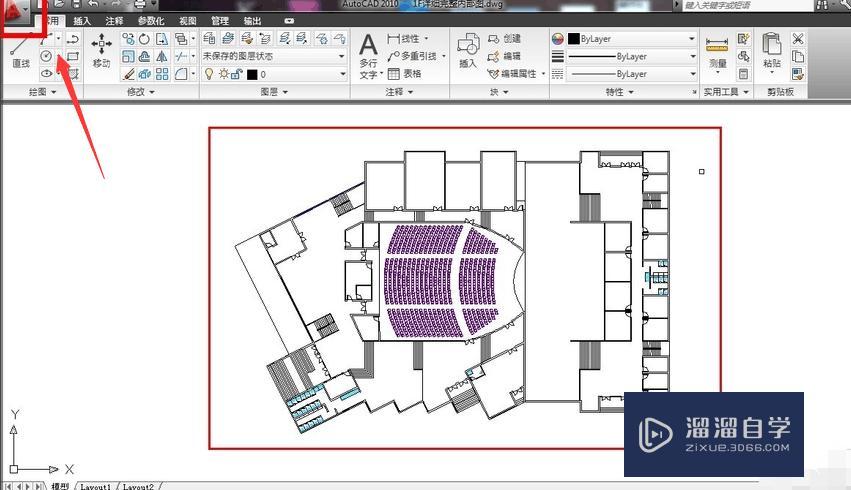This screenshot has height=490, width=851.
Task: Choose the Fillet tool
Action: (x=181, y=74)
